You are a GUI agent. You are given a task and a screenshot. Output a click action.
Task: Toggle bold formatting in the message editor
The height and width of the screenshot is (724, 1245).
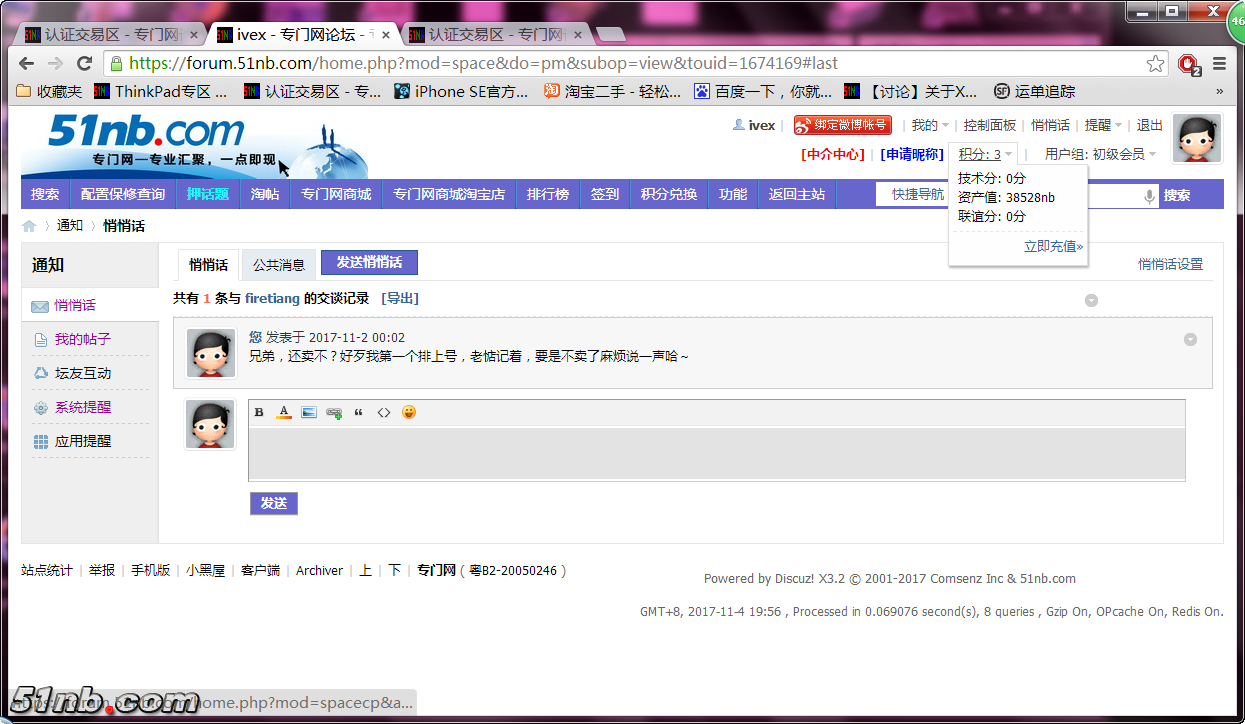click(x=259, y=412)
